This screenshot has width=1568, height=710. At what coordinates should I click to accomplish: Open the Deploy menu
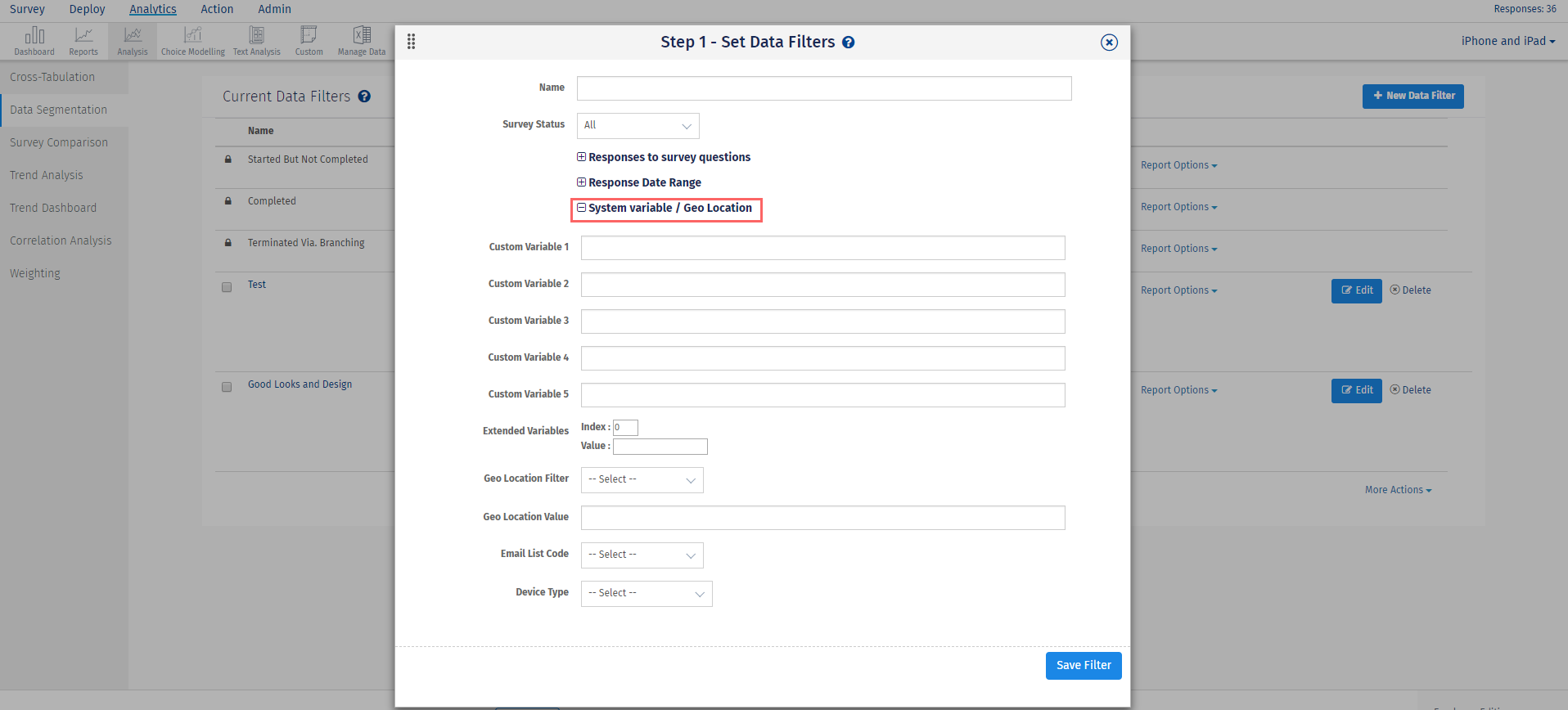tap(87, 9)
